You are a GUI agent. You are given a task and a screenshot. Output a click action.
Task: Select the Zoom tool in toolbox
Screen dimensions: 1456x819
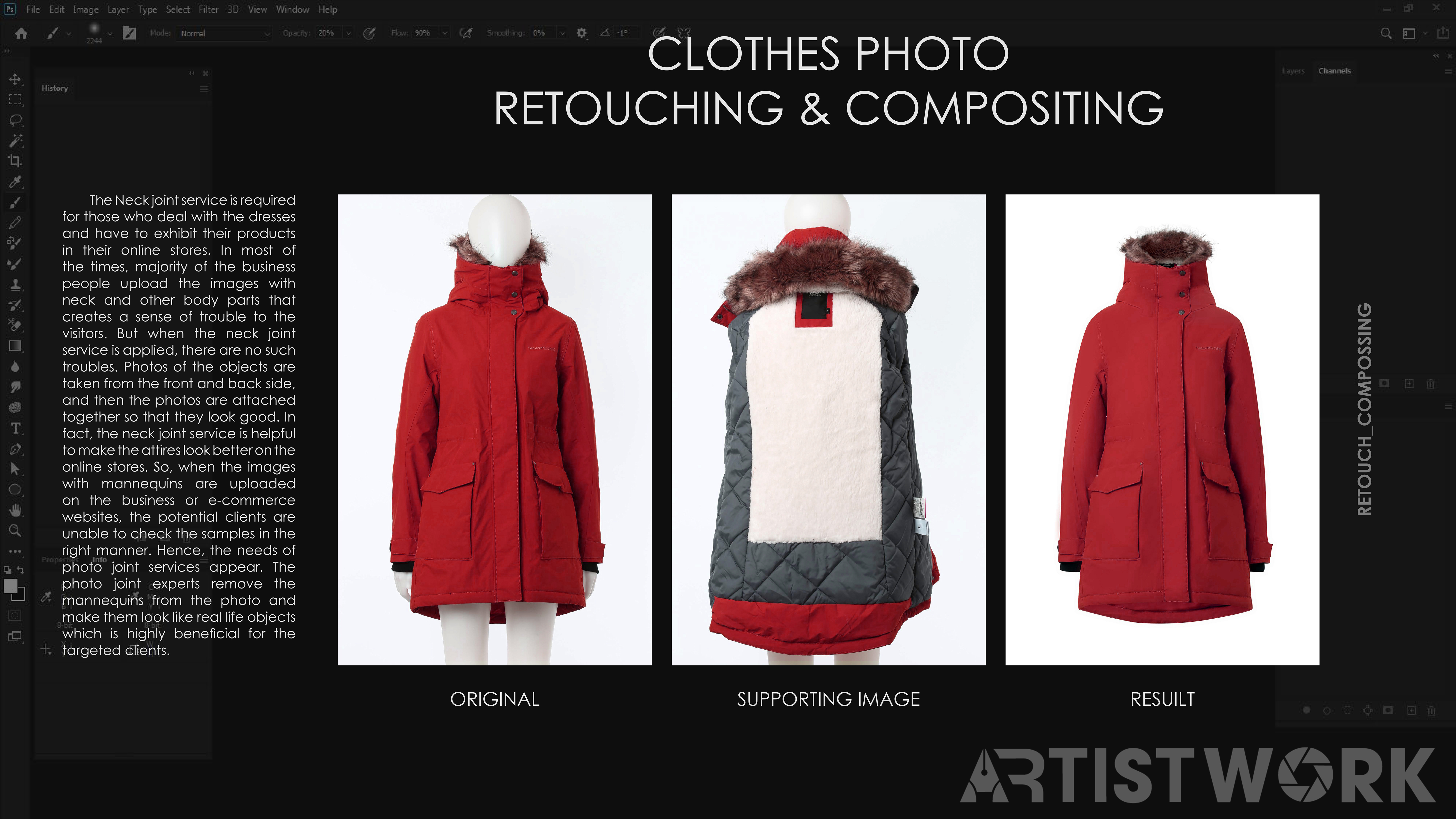click(15, 531)
